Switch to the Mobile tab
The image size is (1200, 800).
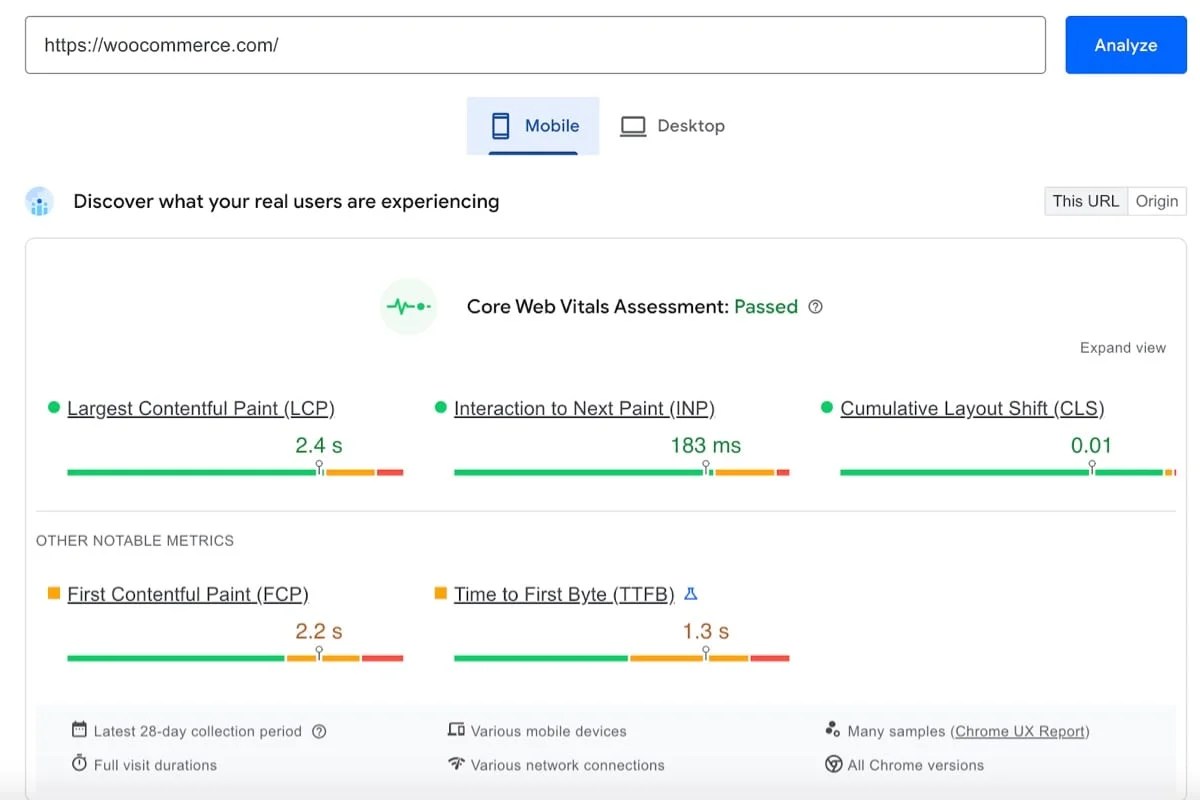tap(531, 125)
